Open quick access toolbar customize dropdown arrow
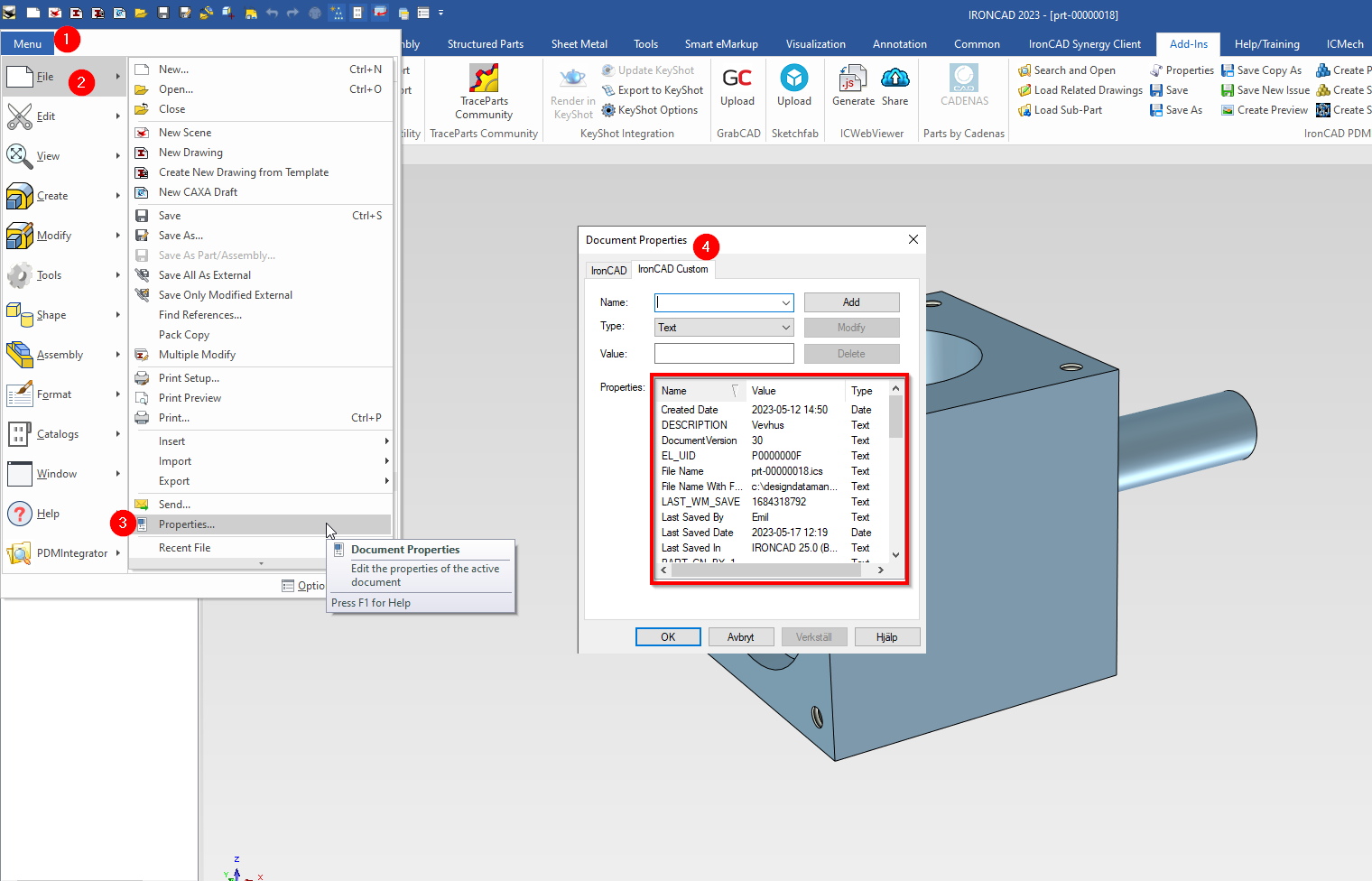 (x=441, y=13)
